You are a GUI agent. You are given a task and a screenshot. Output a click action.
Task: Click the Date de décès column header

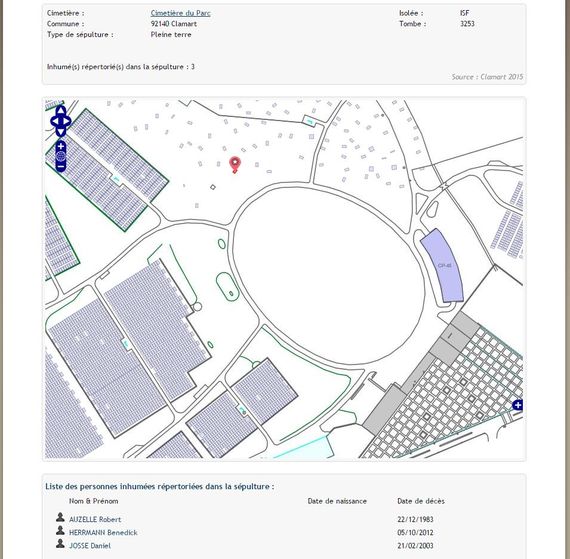421,501
